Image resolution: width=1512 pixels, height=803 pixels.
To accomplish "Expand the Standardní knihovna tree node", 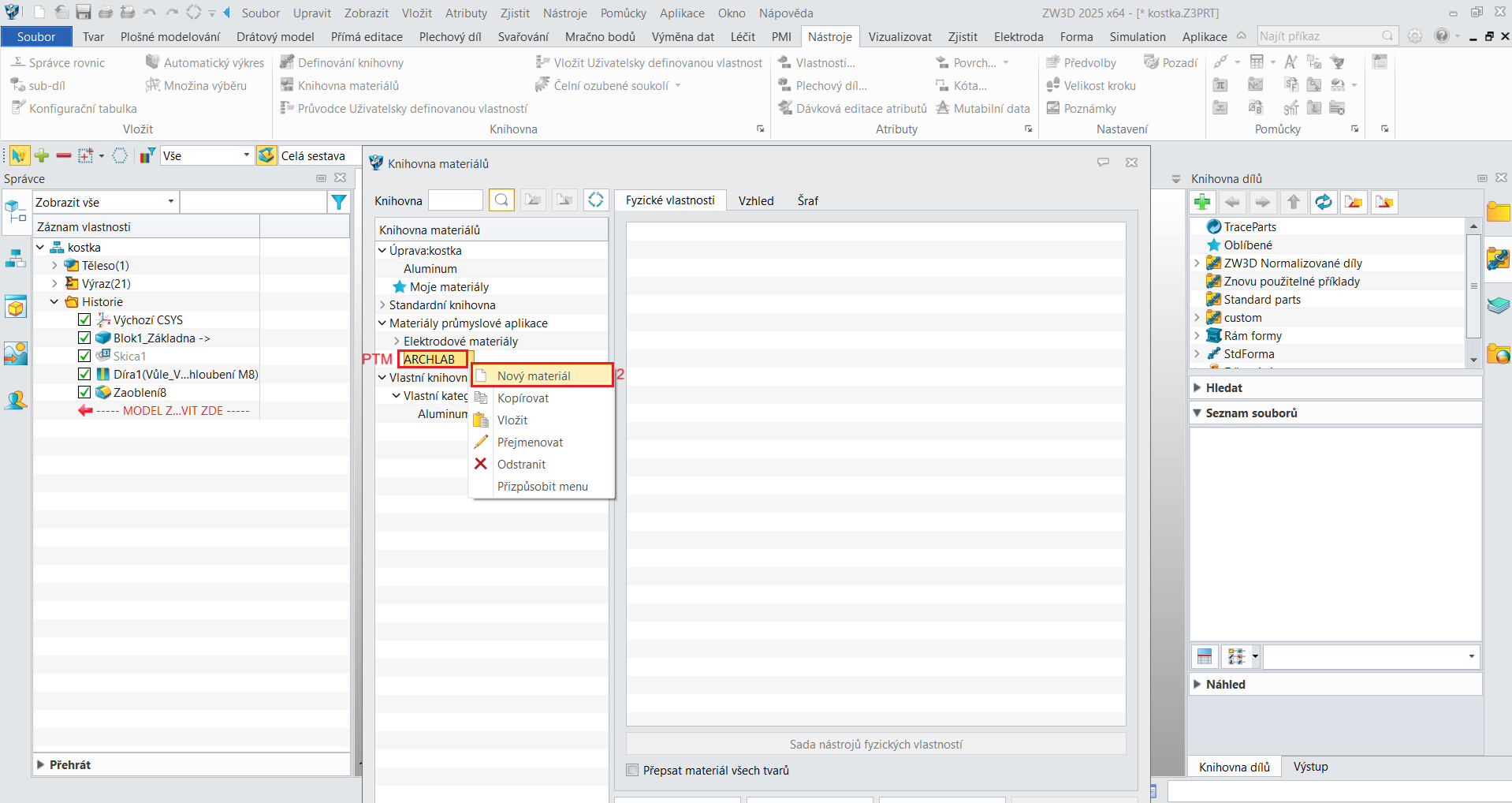I will point(382,305).
